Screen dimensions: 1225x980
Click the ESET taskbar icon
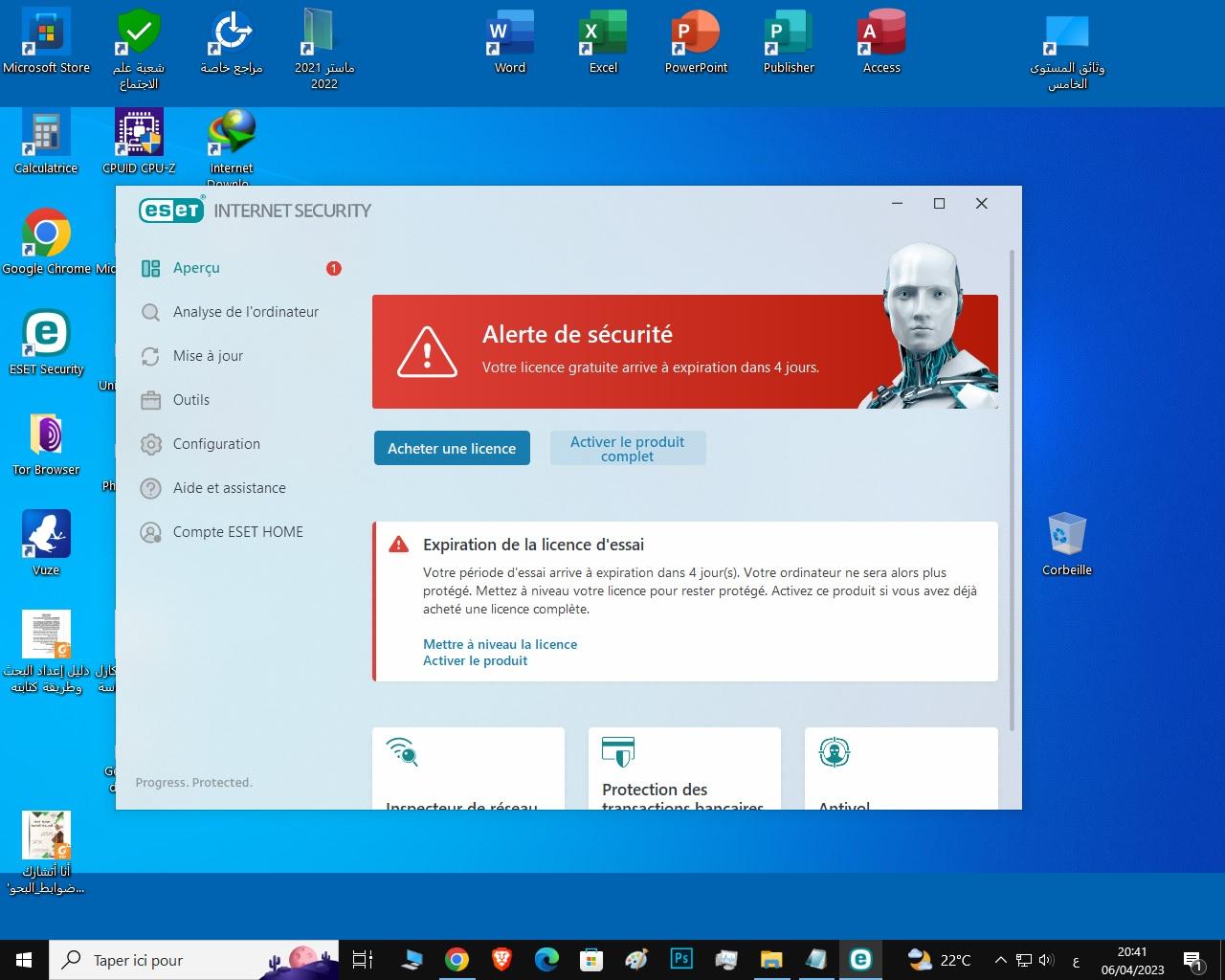click(x=860, y=960)
